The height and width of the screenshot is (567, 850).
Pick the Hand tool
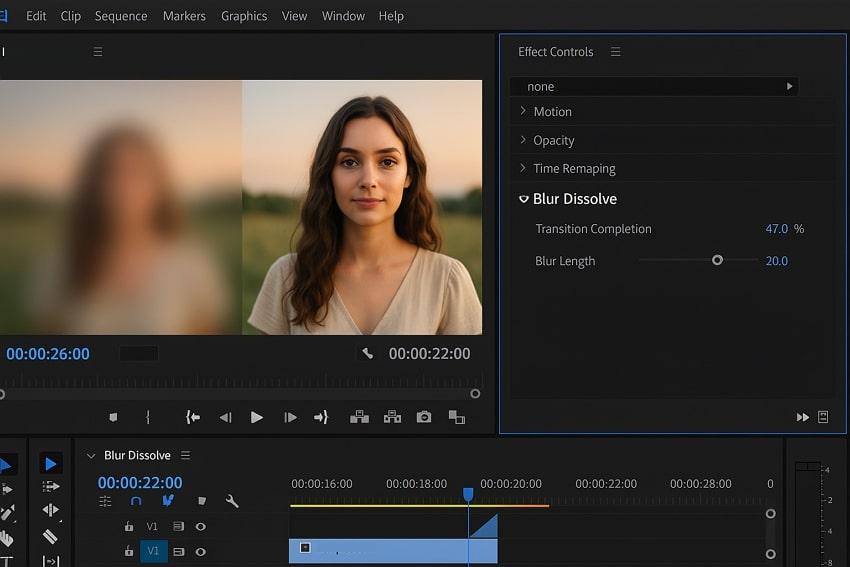7,538
